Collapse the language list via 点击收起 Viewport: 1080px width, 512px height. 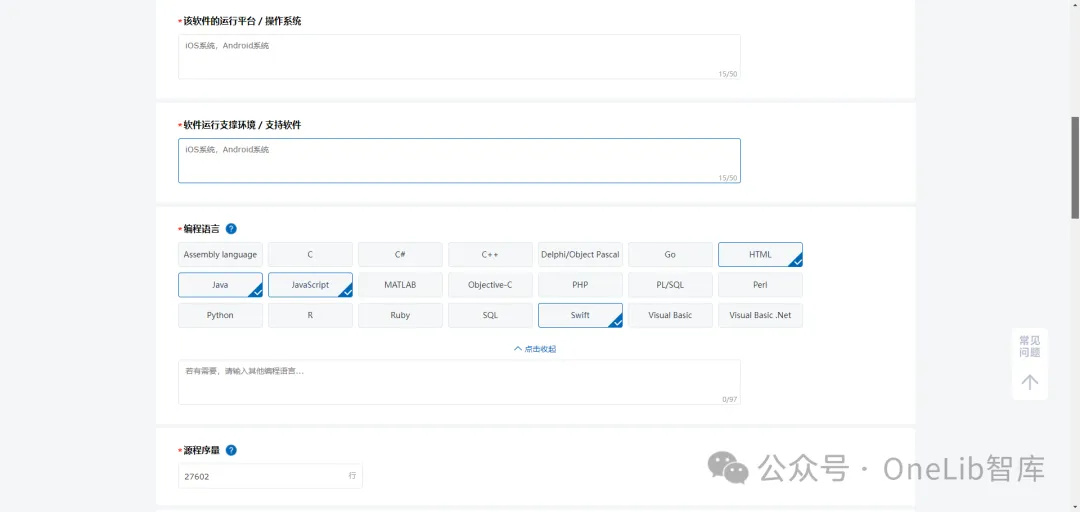535,349
